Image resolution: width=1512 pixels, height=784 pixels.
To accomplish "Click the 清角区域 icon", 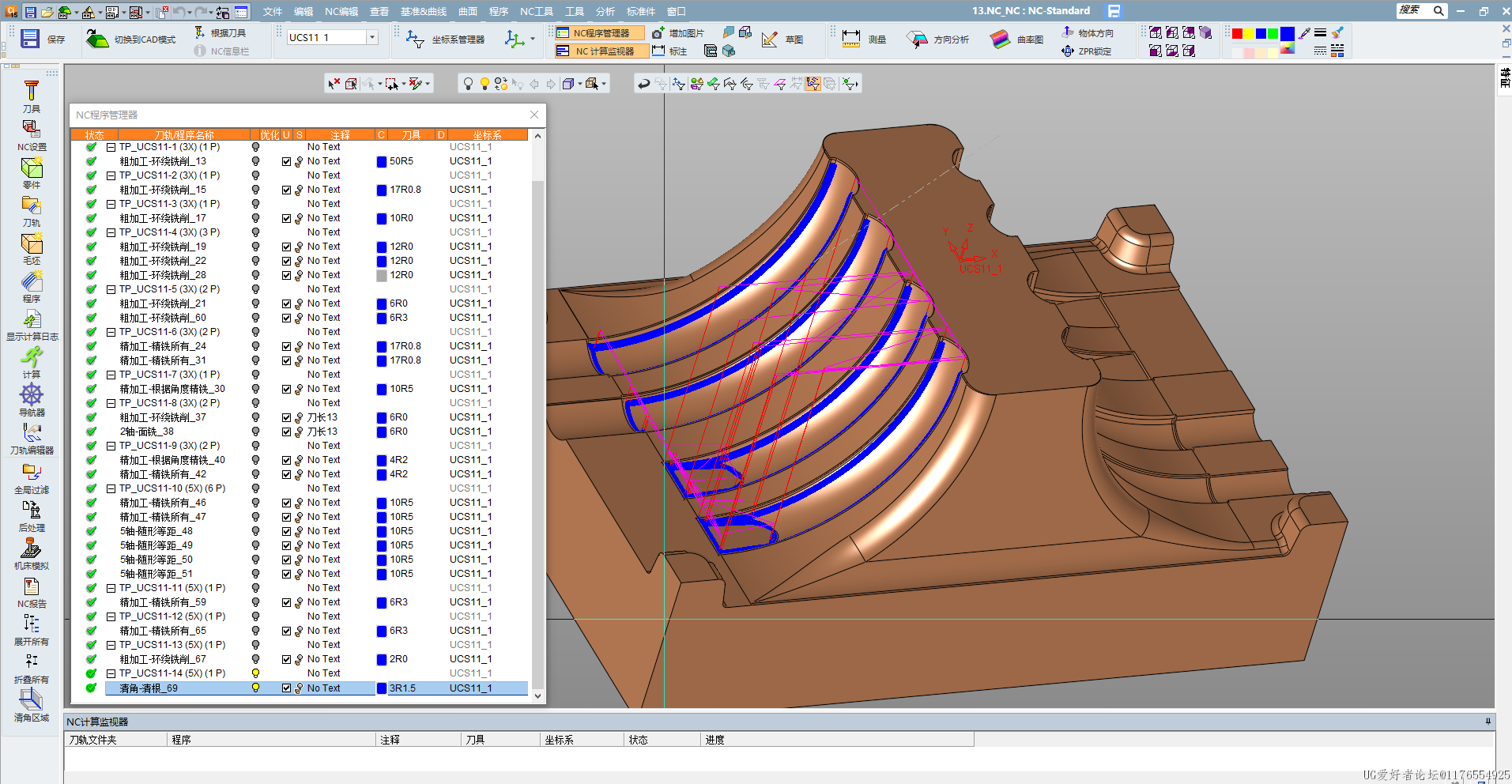I will pos(32,706).
